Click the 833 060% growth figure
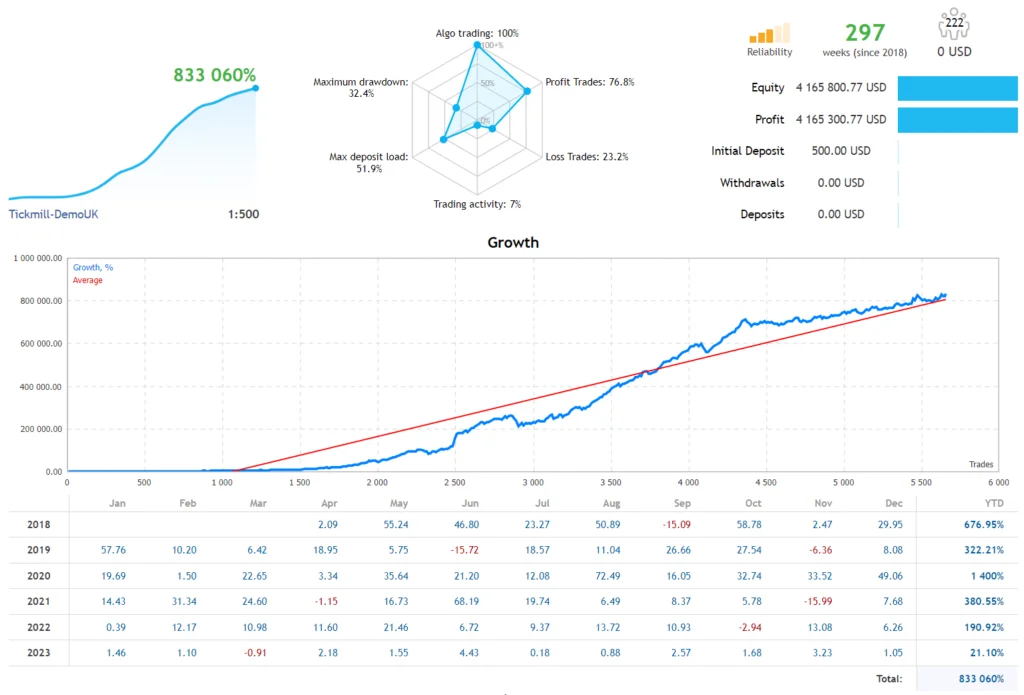 pyautogui.click(x=213, y=74)
